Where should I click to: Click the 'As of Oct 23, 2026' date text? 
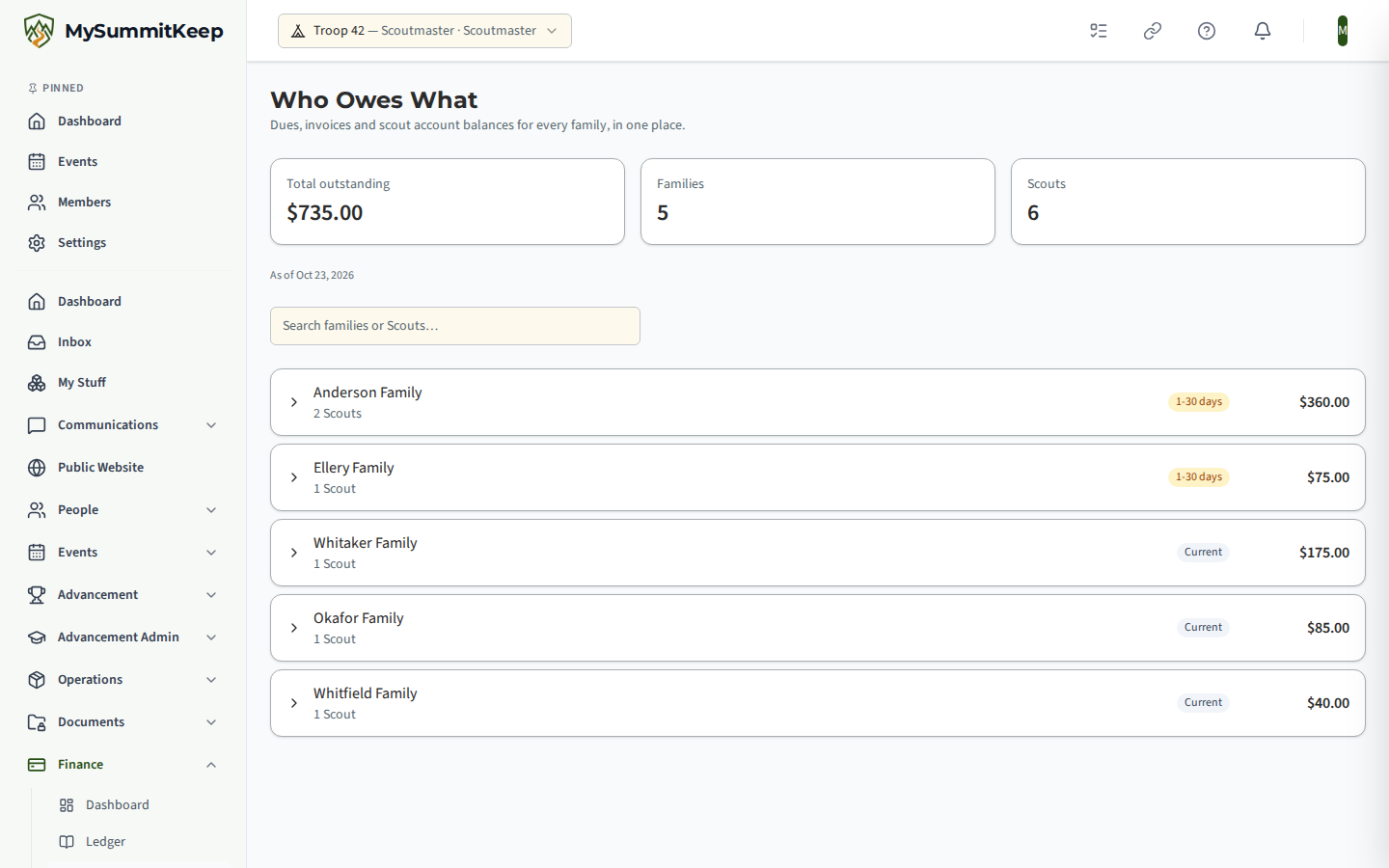[312, 275]
